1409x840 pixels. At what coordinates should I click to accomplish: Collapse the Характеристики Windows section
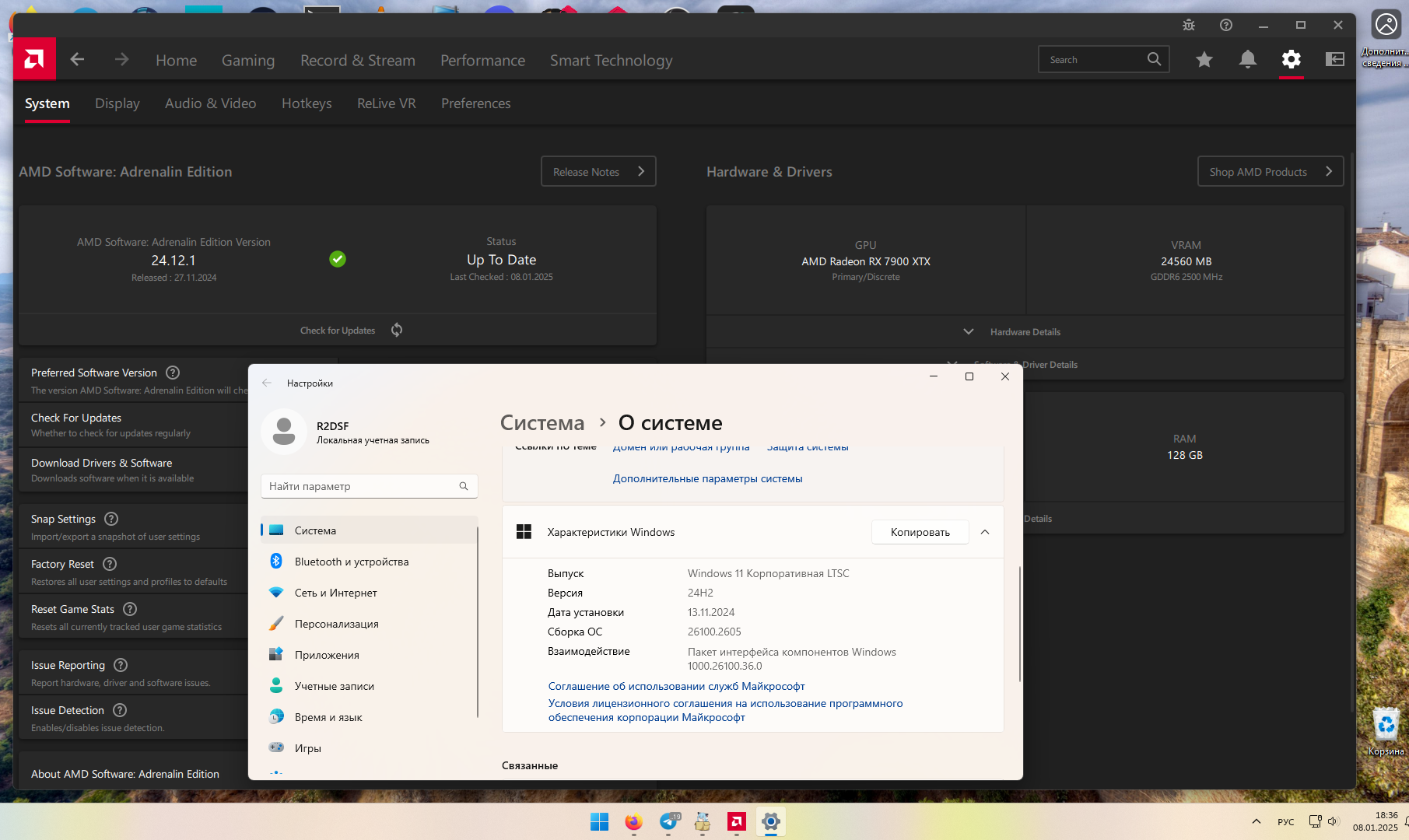point(985,532)
